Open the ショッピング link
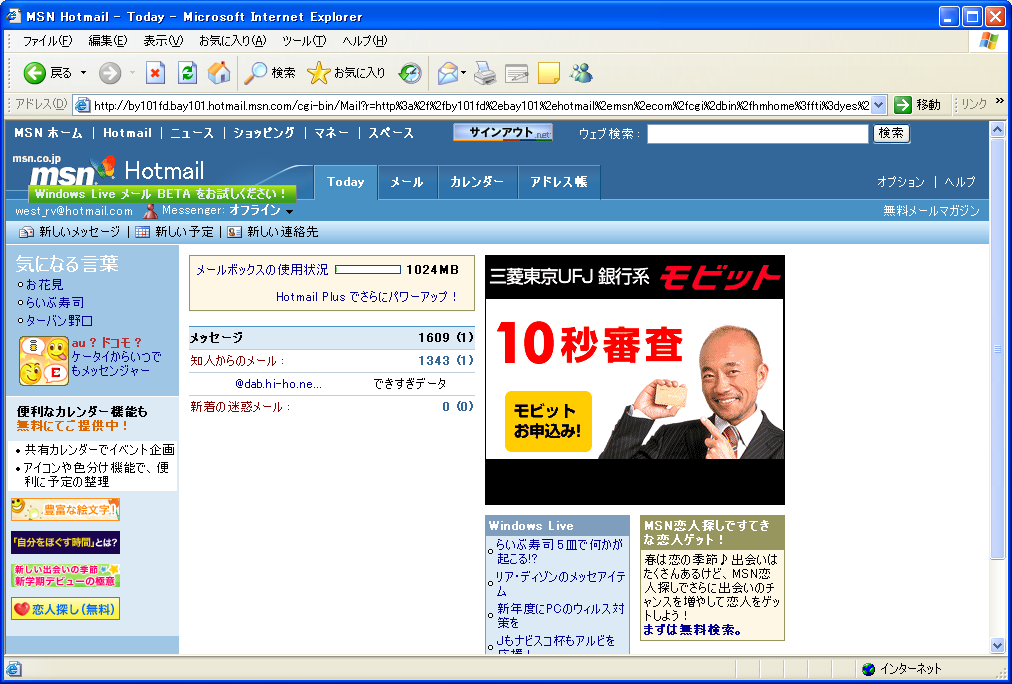1012x684 pixels. click(264, 133)
